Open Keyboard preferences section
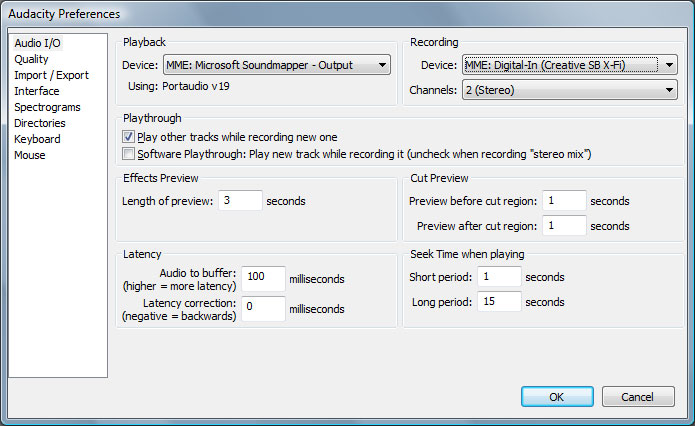The image size is (695, 426). pyautogui.click(x=37, y=139)
